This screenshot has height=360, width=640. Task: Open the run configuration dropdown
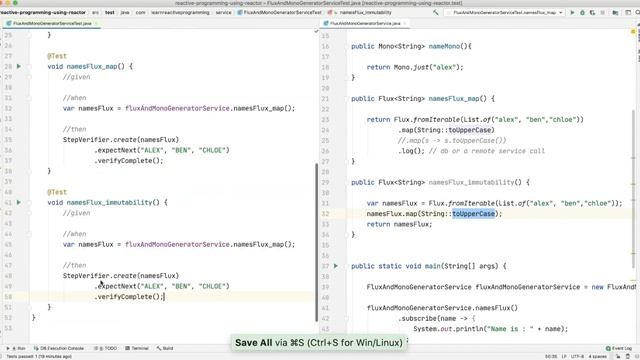click(505, 13)
